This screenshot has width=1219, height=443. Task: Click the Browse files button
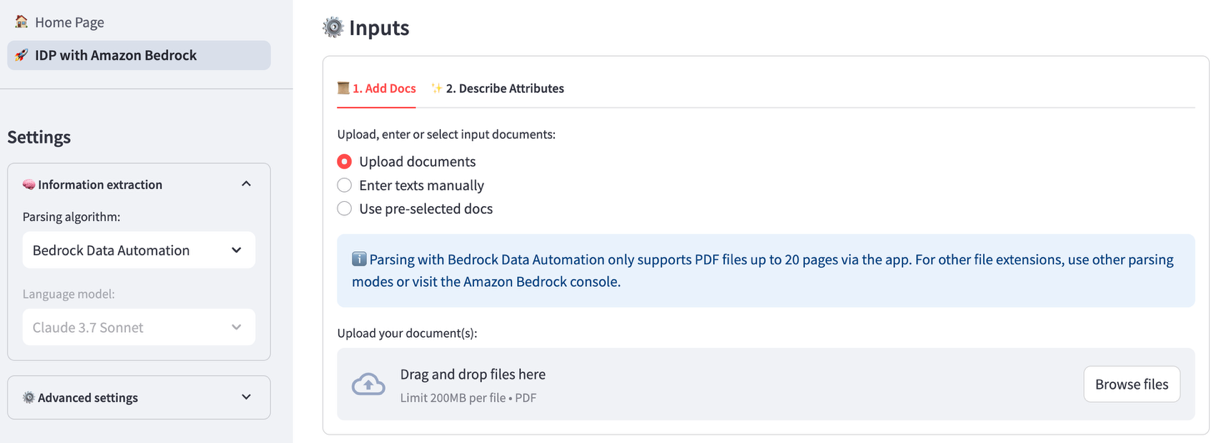(1131, 384)
